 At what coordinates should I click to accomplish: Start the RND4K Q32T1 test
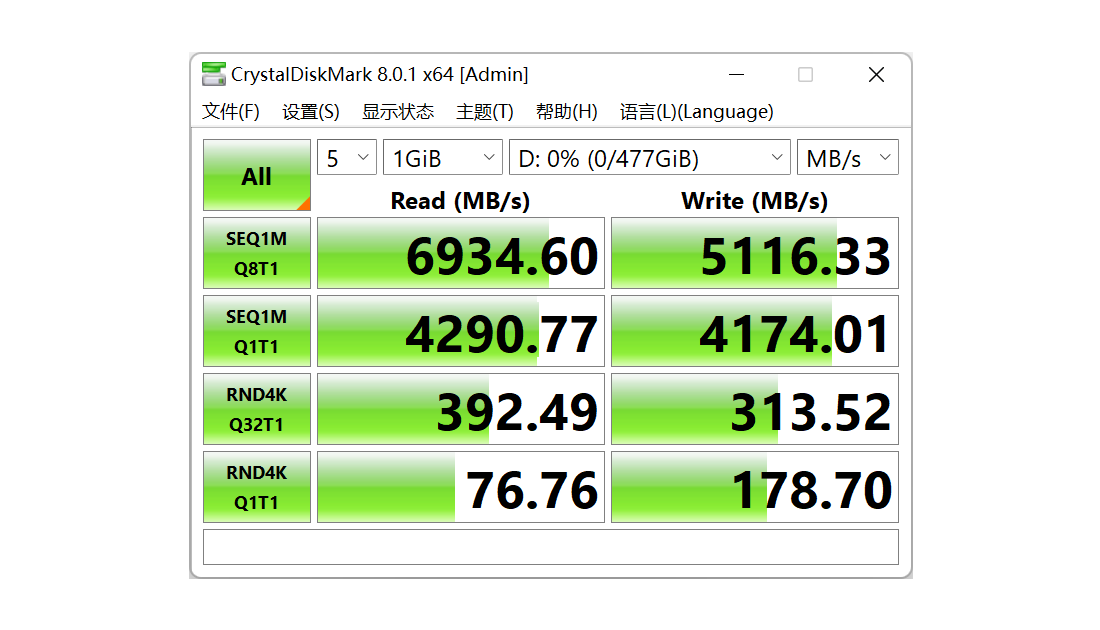point(257,409)
